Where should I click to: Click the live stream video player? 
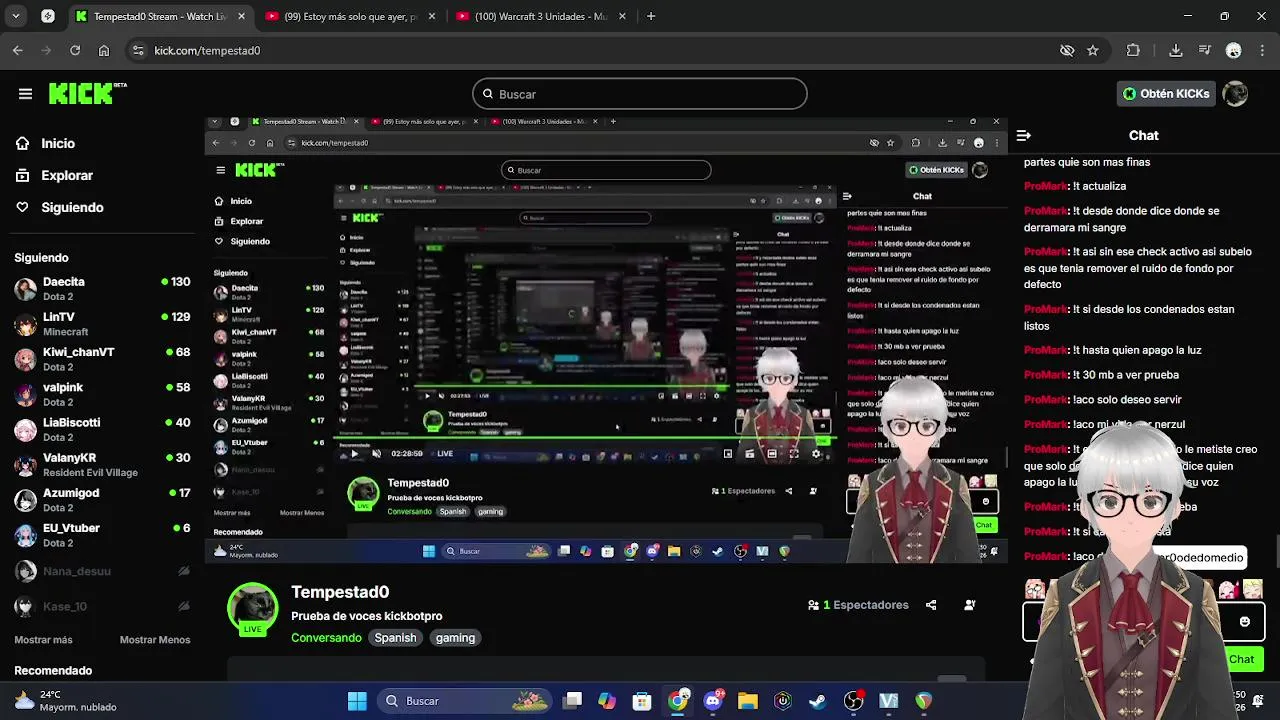(x=605, y=340)
